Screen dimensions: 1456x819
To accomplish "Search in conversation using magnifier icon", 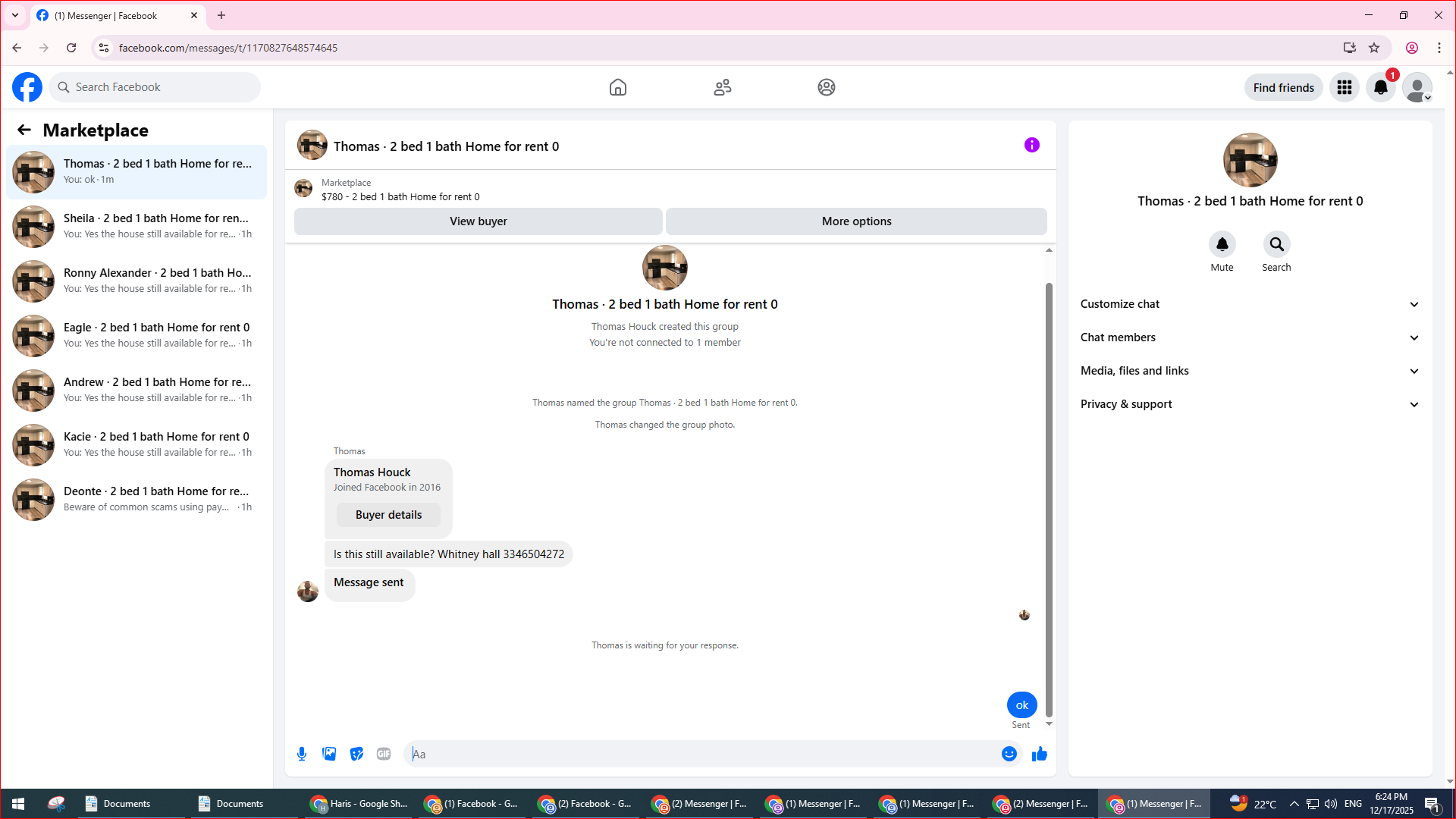I will (x=1276, y=245).
